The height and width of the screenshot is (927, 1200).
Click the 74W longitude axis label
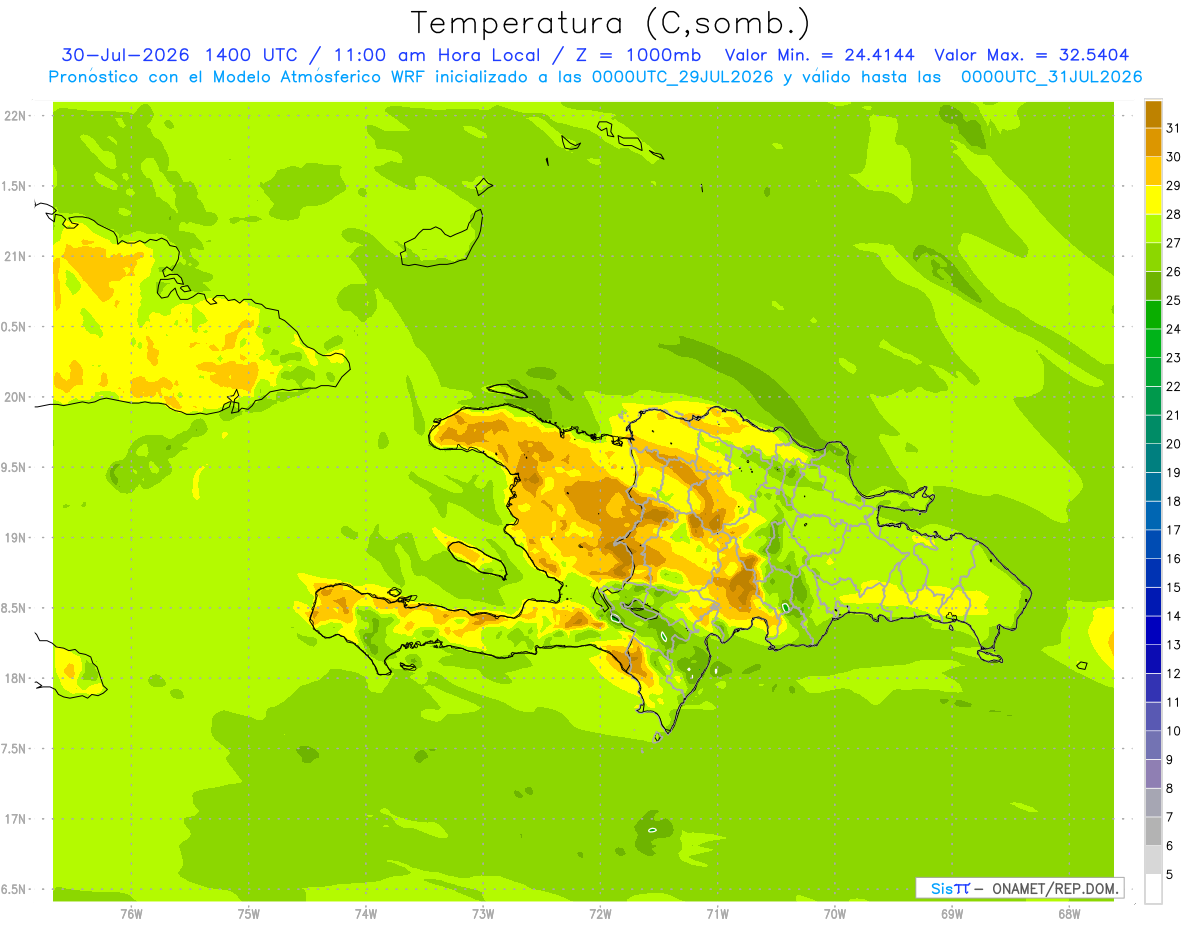[x=366, y=913]
